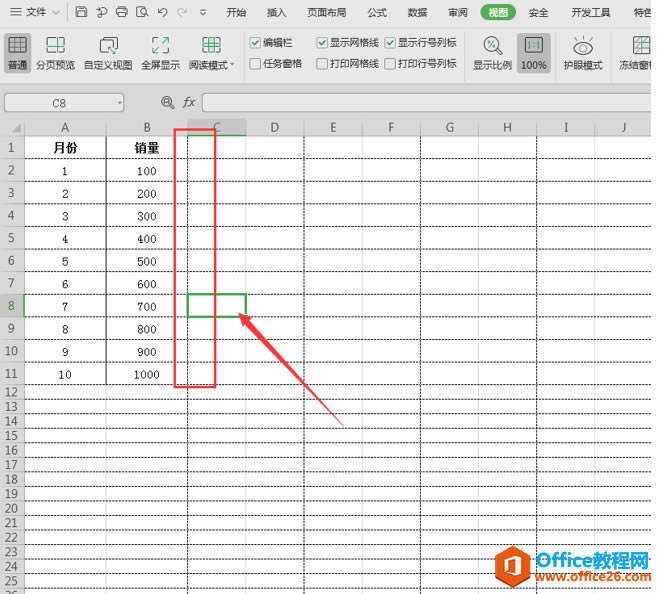
Task: Select row 1 header
Action: [x=11, y=147]
